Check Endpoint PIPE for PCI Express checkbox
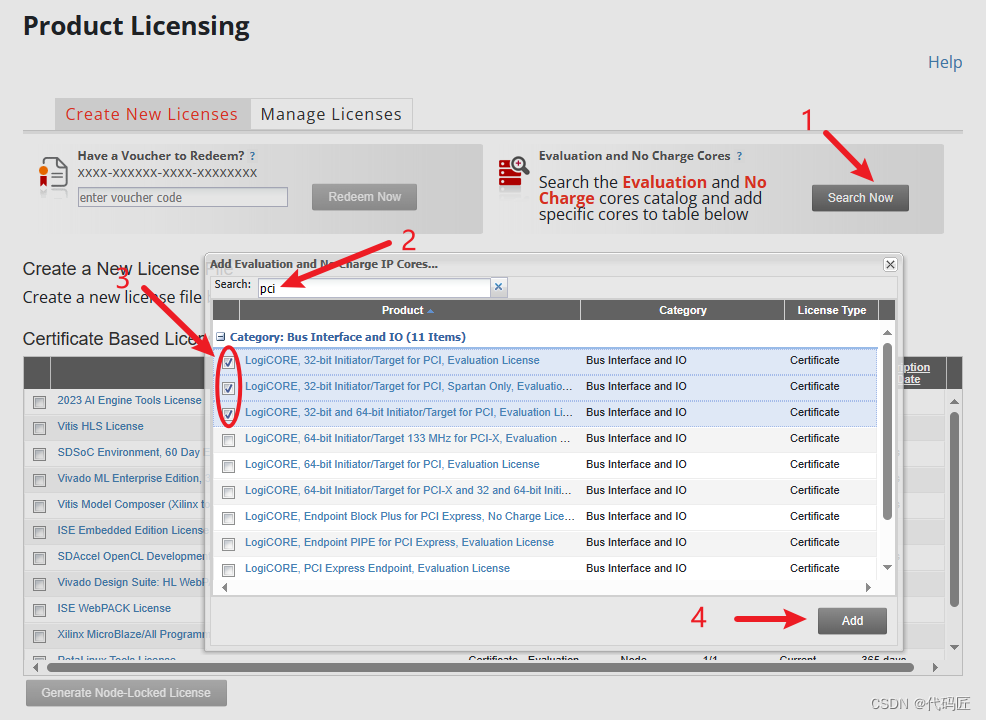986x720 pixels. [228, 544]
